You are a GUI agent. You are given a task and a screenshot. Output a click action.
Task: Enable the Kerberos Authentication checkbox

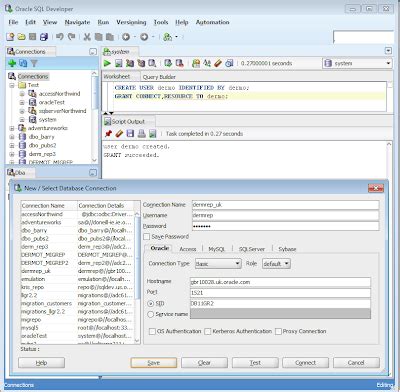(x=208, y=331)
